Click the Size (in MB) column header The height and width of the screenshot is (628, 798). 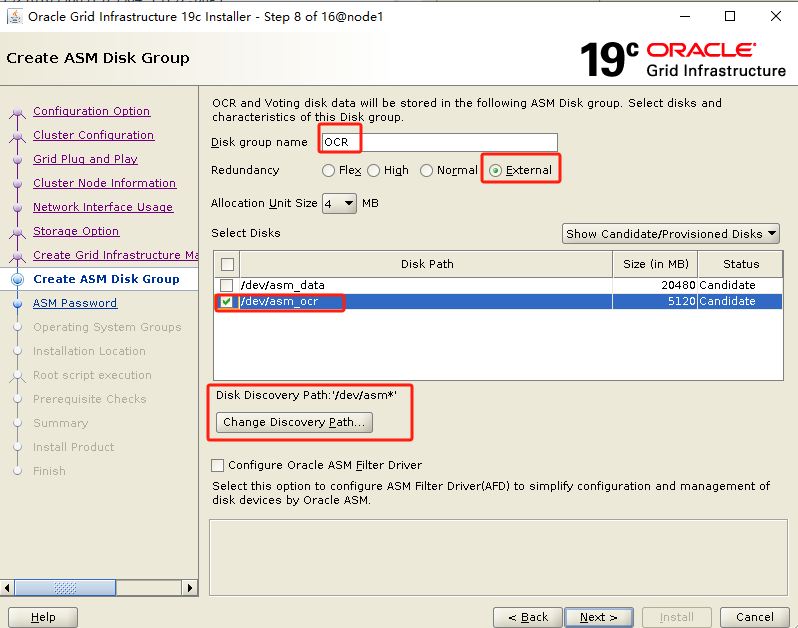tap(656, 264)
